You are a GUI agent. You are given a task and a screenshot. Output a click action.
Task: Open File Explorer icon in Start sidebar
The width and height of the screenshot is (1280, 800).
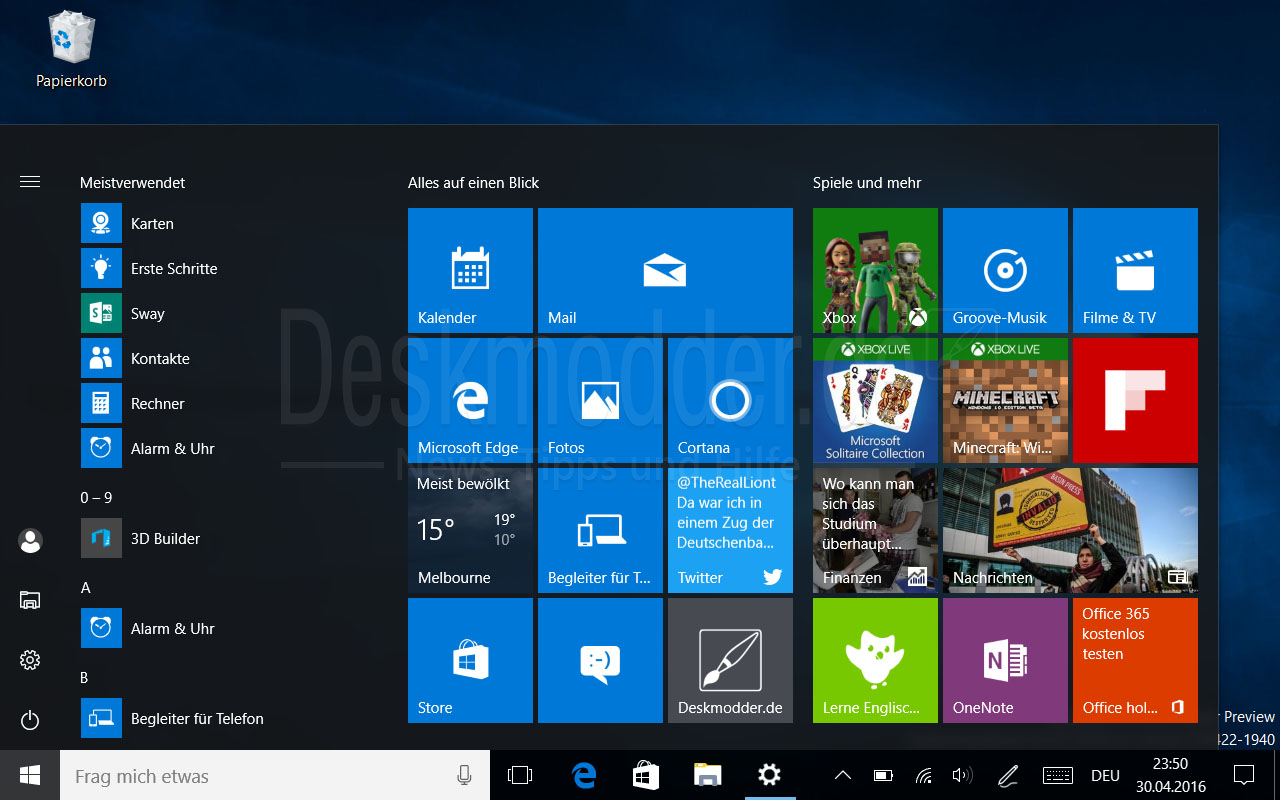30,600
